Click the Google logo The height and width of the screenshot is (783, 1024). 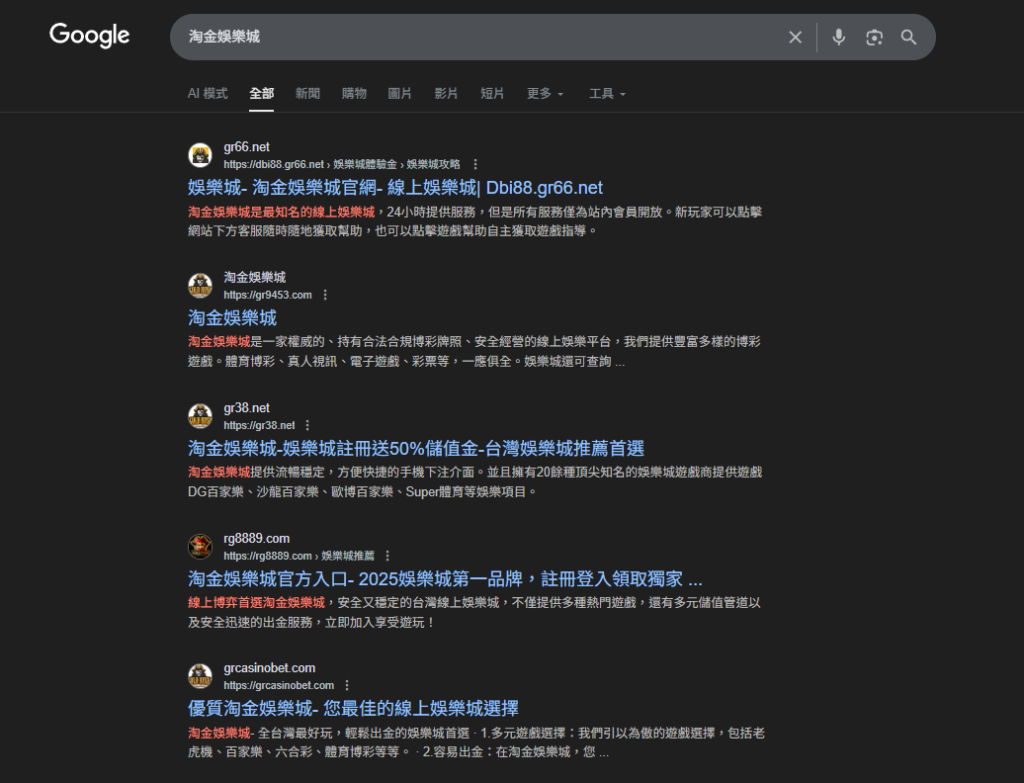tap(89, 35)
